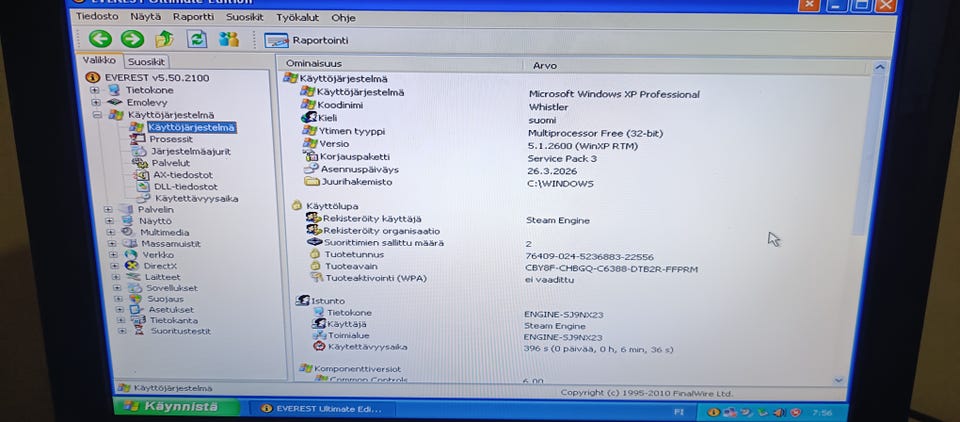
Task: Go up one level with the folder arrow icon
Action: (164, 39)
